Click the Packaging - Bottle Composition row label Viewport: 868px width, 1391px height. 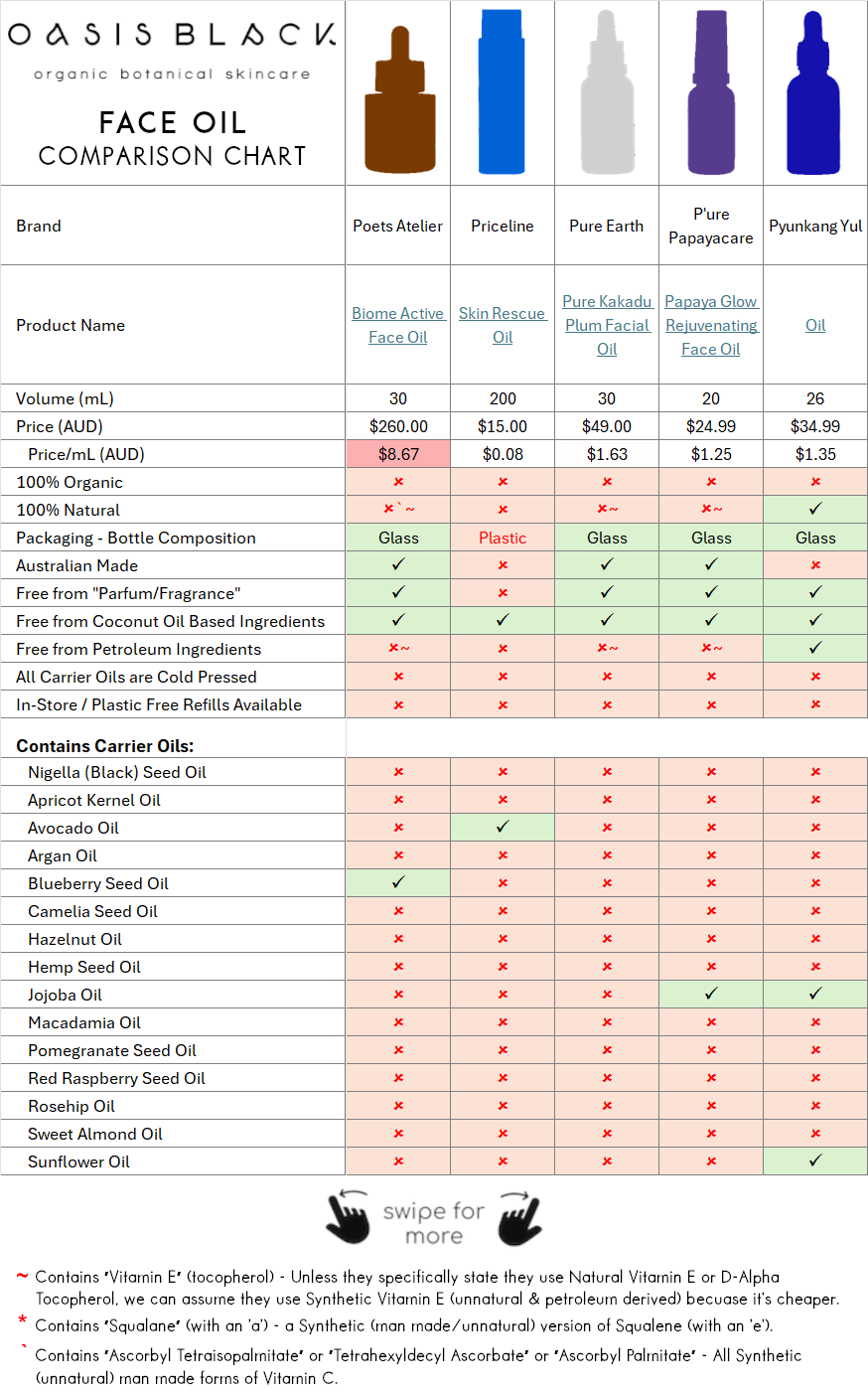pyautogui.click(x=136, y=538)
